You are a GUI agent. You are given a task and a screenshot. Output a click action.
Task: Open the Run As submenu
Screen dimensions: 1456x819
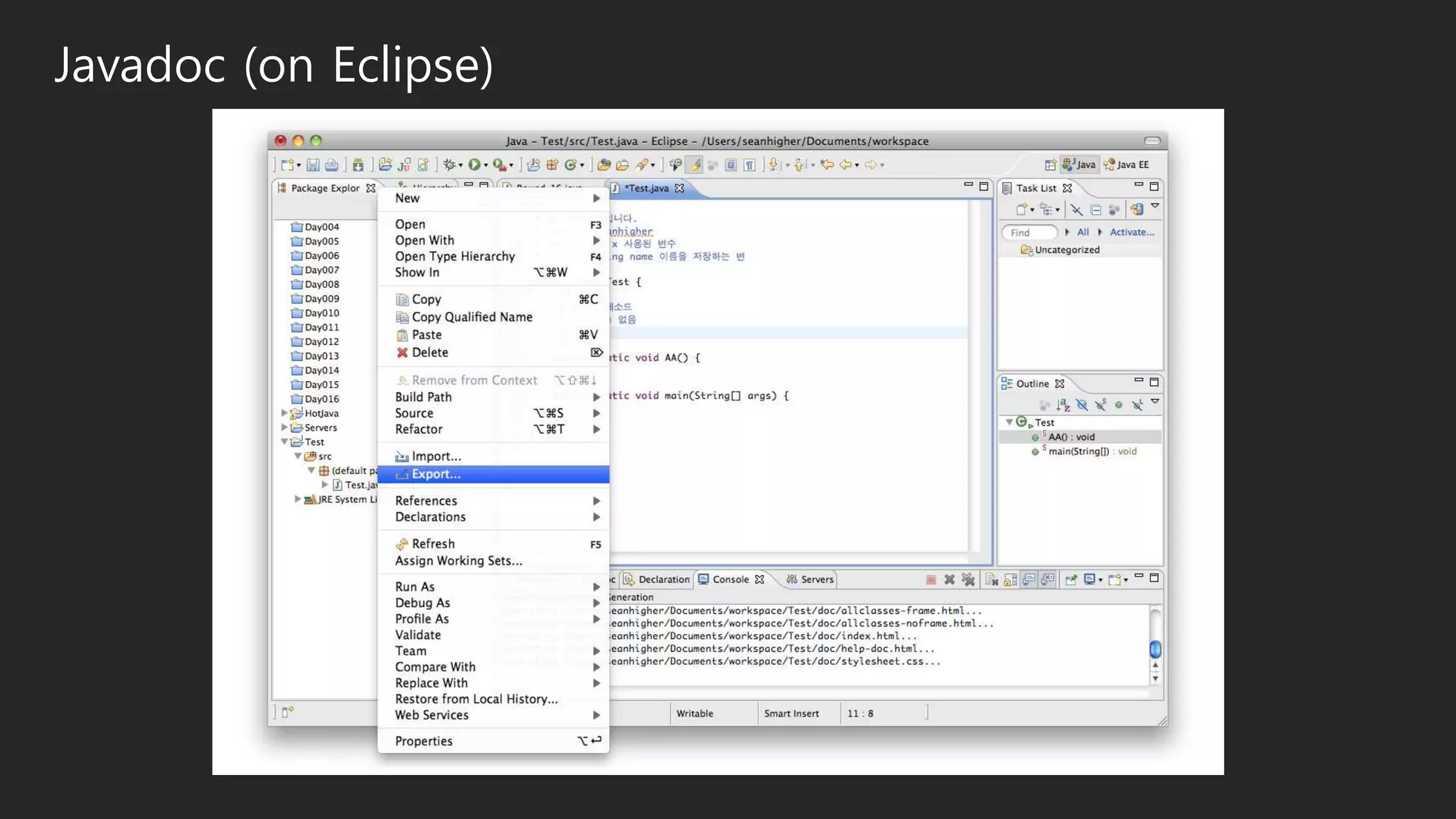pyautogui.click(x=493, y=587)
